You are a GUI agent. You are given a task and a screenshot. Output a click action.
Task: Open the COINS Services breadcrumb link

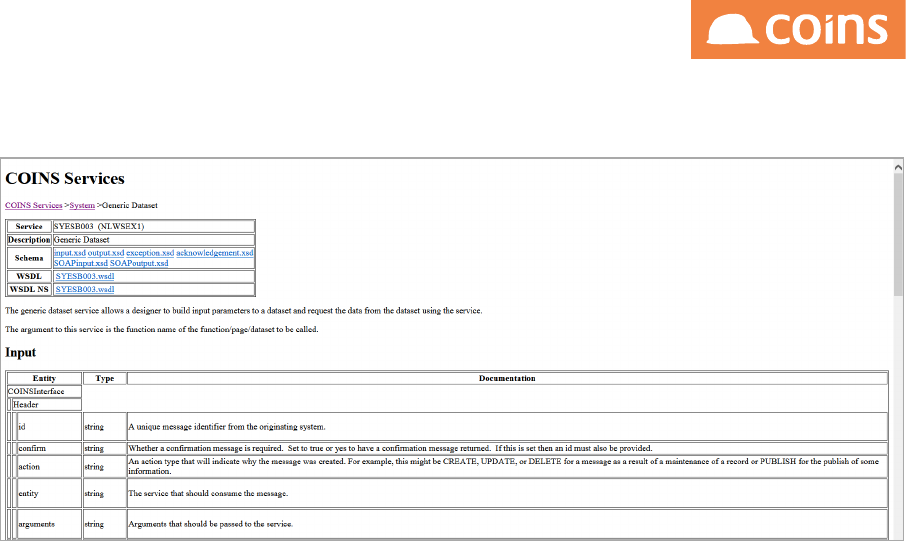click(34, 205)
